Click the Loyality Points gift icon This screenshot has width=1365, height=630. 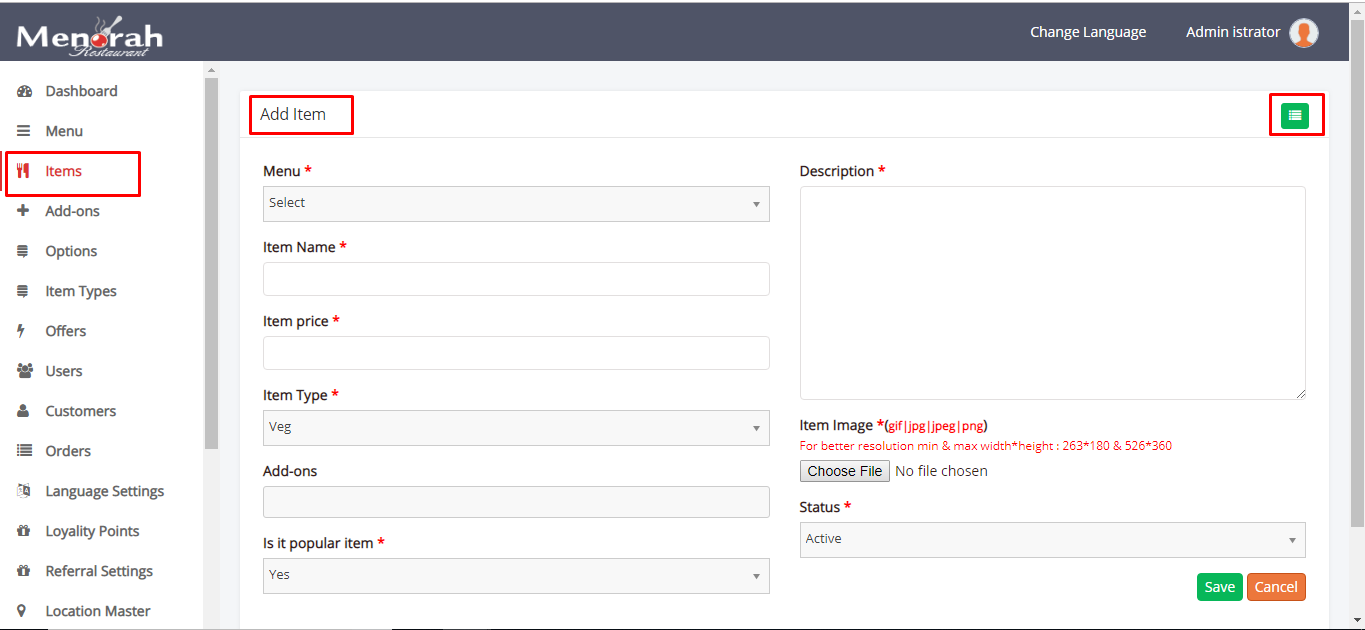coord(24,531)
